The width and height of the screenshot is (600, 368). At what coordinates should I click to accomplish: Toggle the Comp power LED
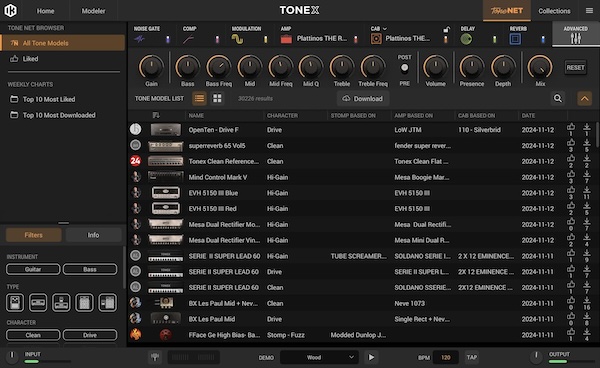click(x=217, y=39)
